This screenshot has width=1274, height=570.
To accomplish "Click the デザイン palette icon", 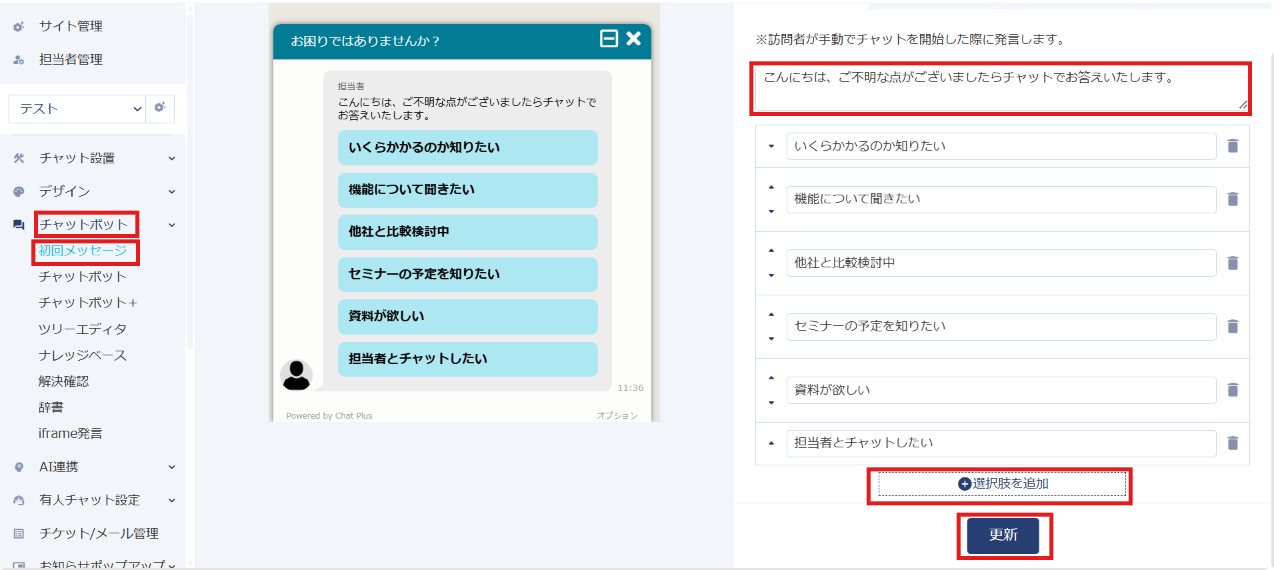I will click(x=18, y=192).
